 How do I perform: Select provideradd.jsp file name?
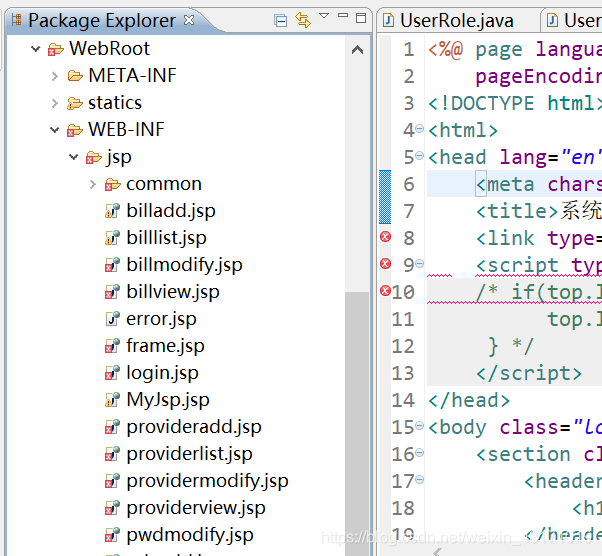194,427
